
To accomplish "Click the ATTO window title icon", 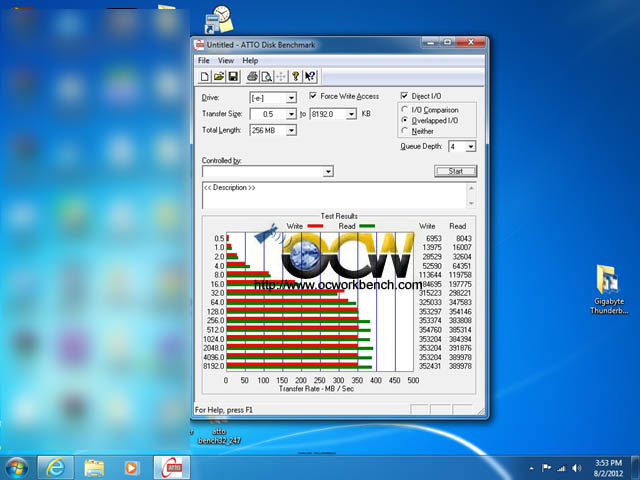I will tap(199, 44).
